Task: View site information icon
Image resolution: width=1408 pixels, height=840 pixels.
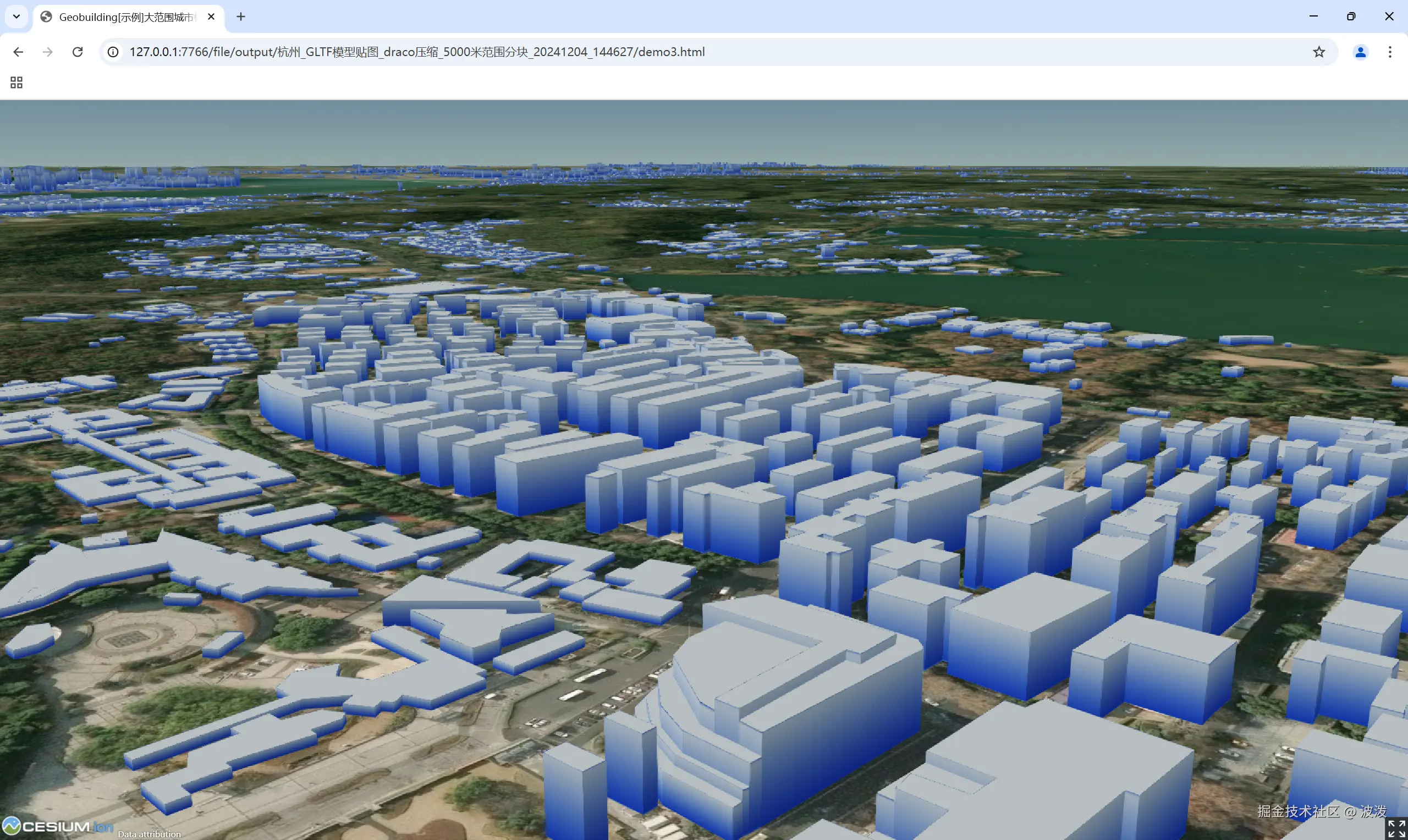Action: pyautogui.click(x=113, y=52)
